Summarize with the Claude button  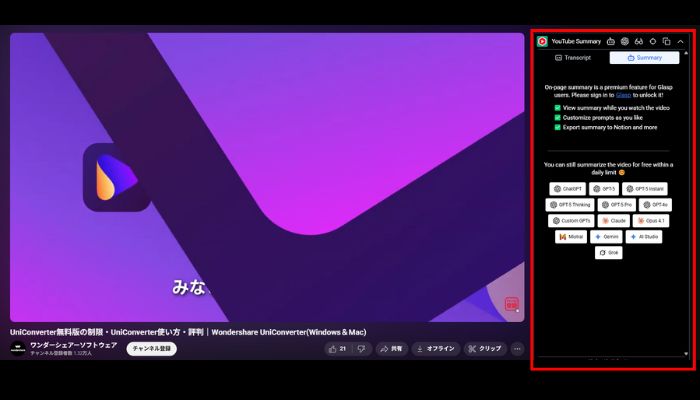(x=613, y=221)
